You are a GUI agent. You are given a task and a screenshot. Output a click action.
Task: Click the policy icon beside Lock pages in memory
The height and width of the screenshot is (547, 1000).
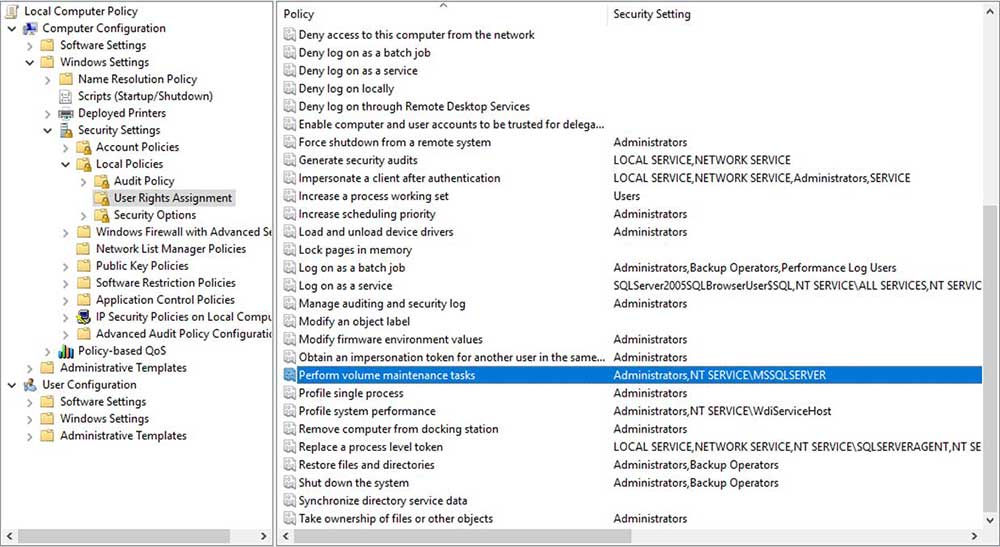point(290,250)
